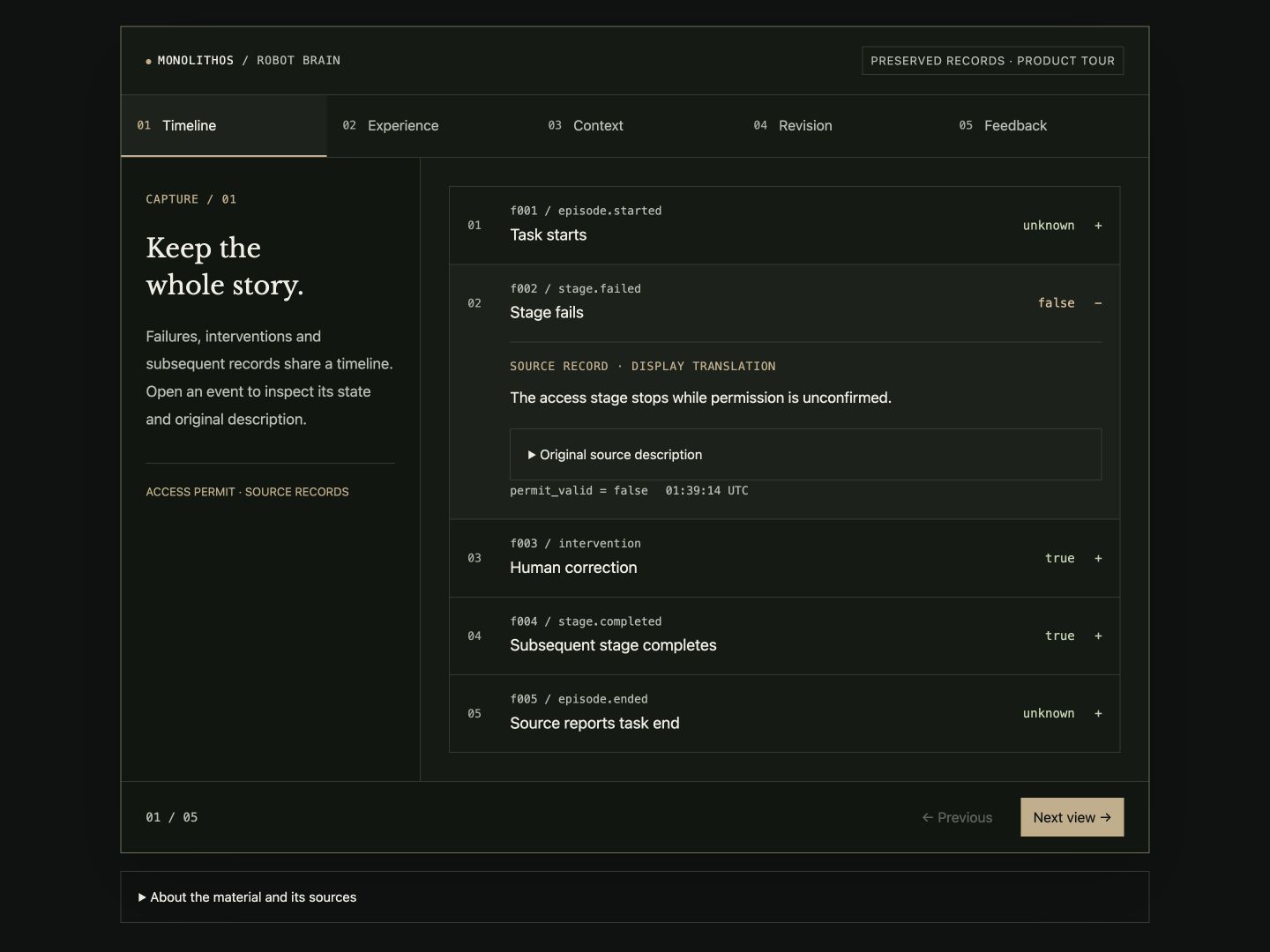Click 'ACCESS PERMIT · SOURCE RECORDS' caption
1270x952 pixels.
pos(247,492)
